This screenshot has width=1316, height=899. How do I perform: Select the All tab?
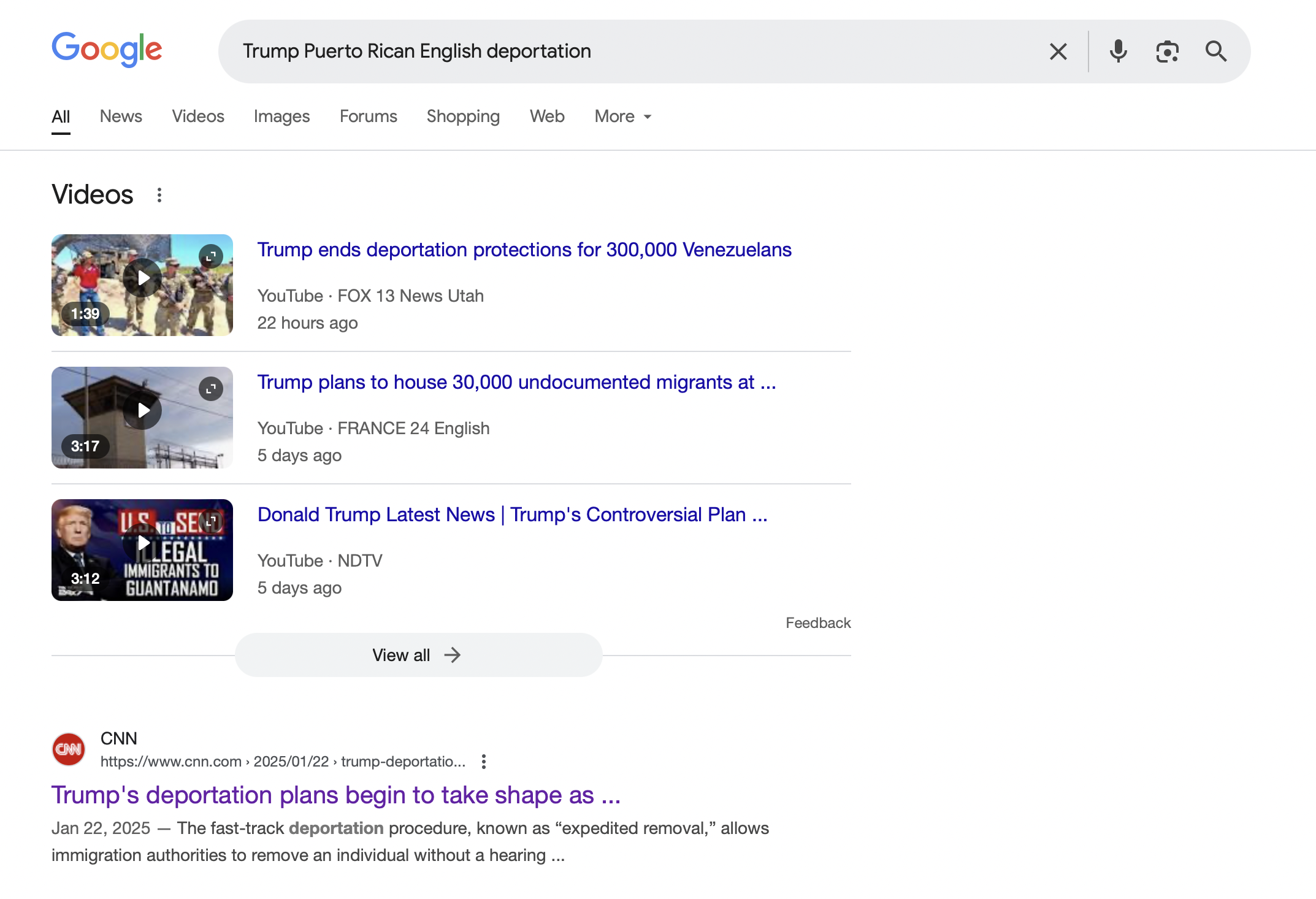[61, 117]
